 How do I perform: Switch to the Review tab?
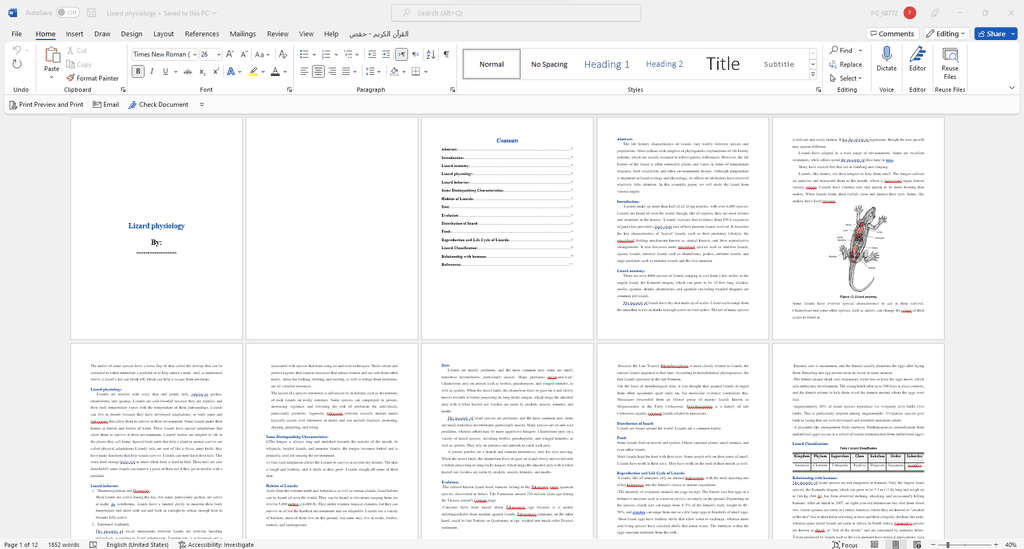click(x=278, y=34)
